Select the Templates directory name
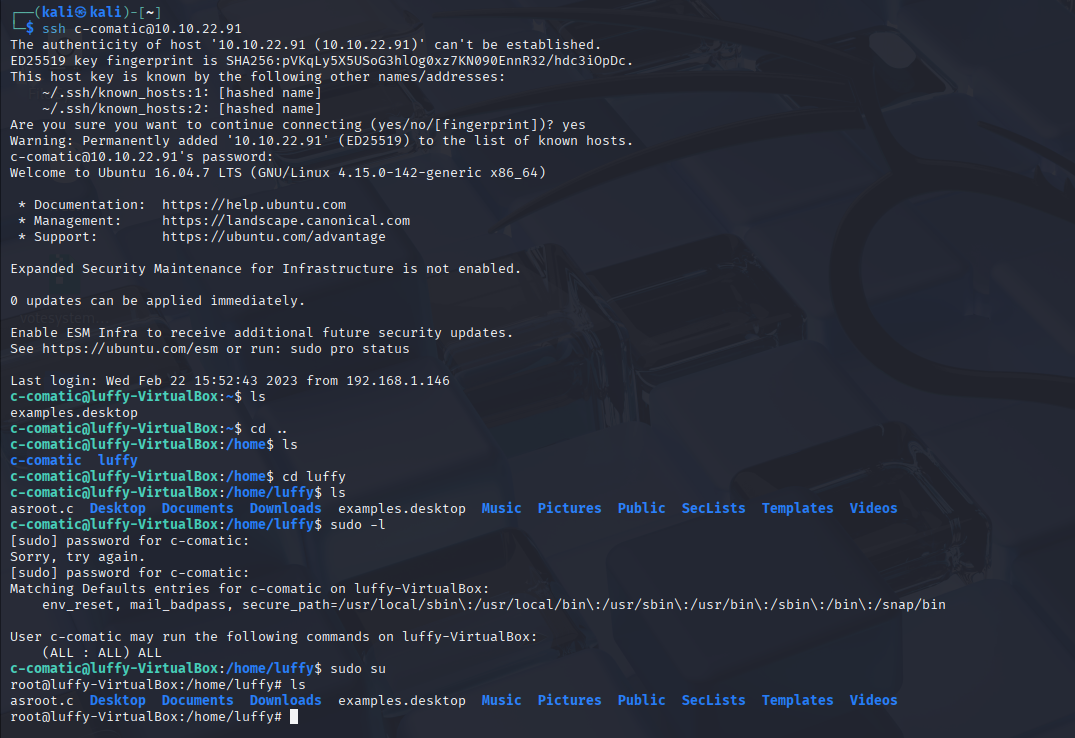1075x738 pixels. (x=797, y=507)
